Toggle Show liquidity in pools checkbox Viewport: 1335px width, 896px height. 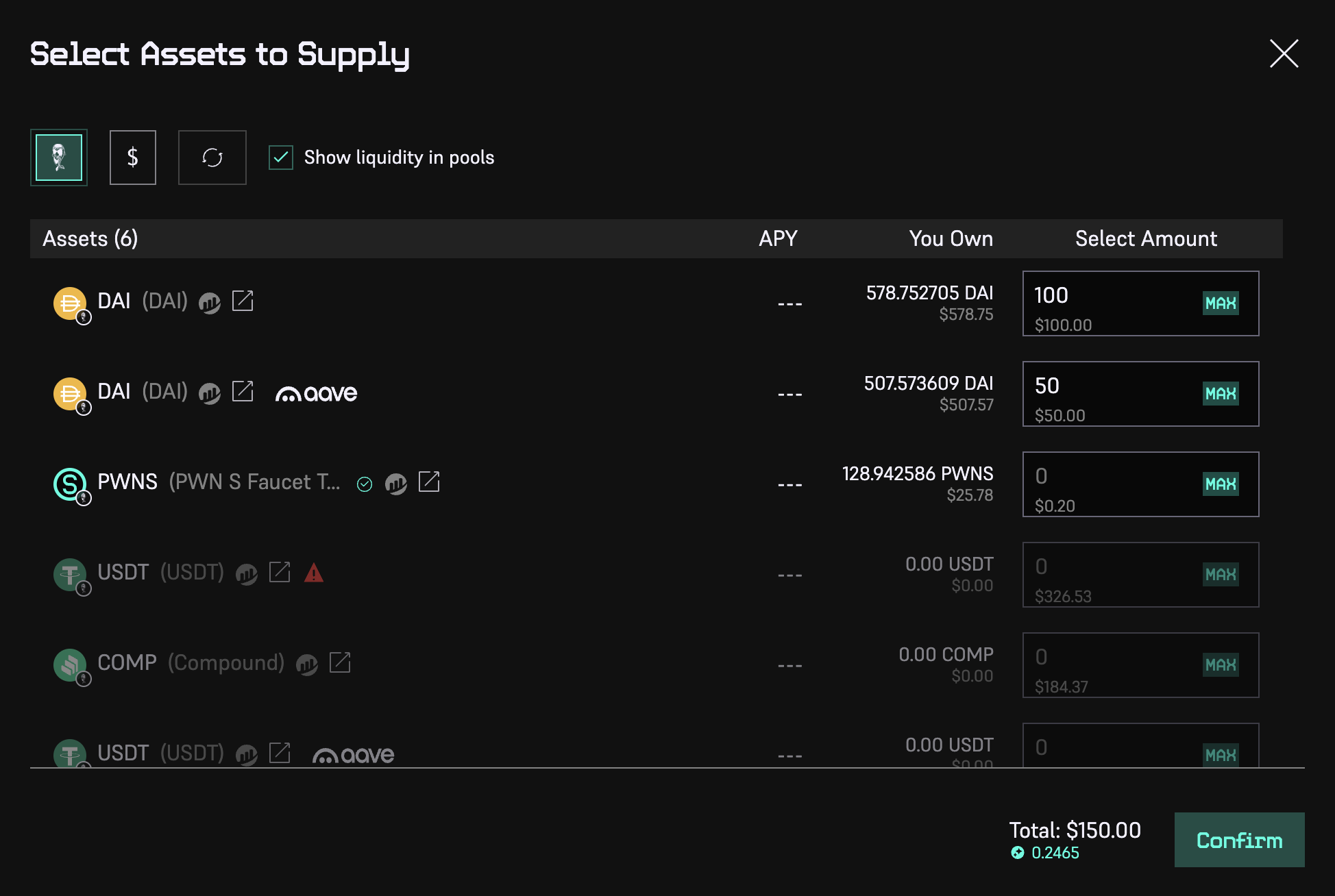coord(281,158)
